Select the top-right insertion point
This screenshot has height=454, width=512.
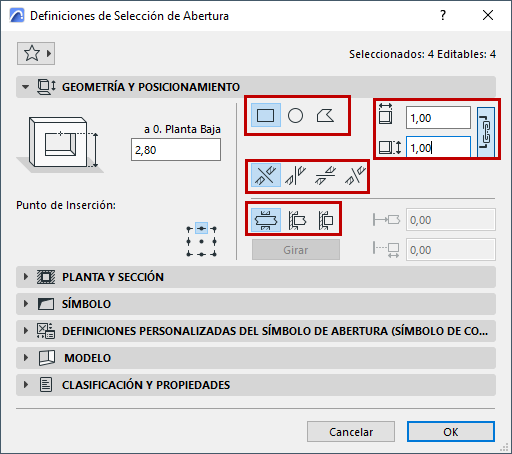point(214,229)
